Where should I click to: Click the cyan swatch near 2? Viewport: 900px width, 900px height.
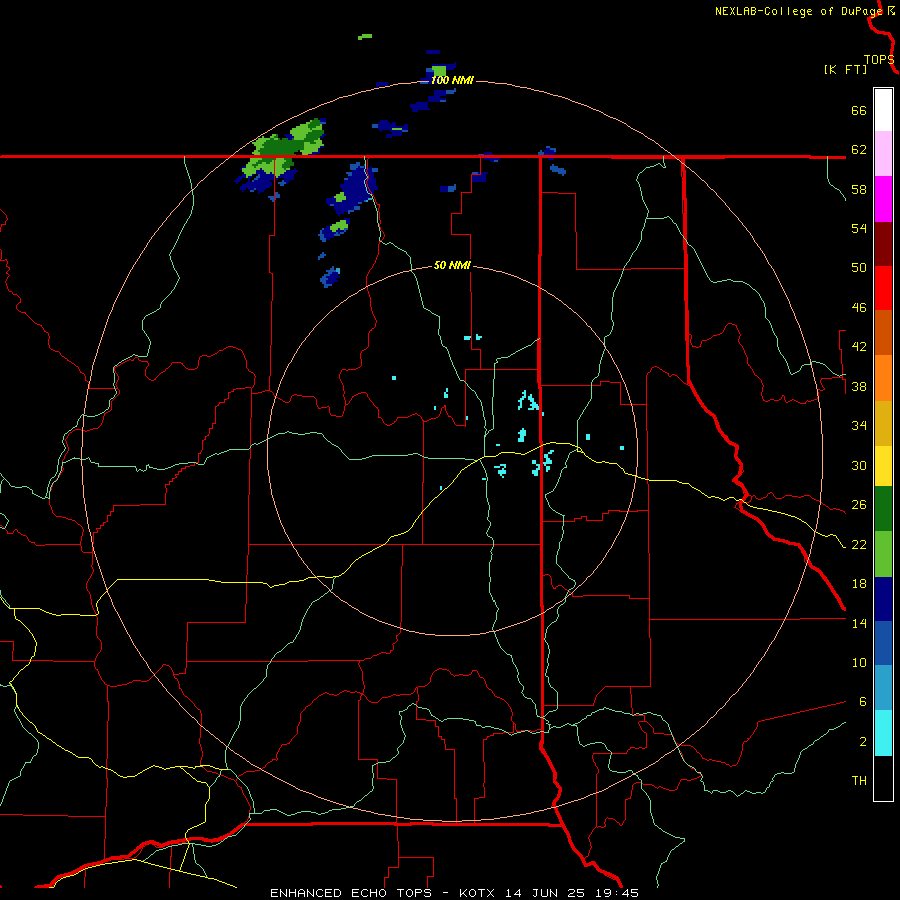click(x=883, y=733)
